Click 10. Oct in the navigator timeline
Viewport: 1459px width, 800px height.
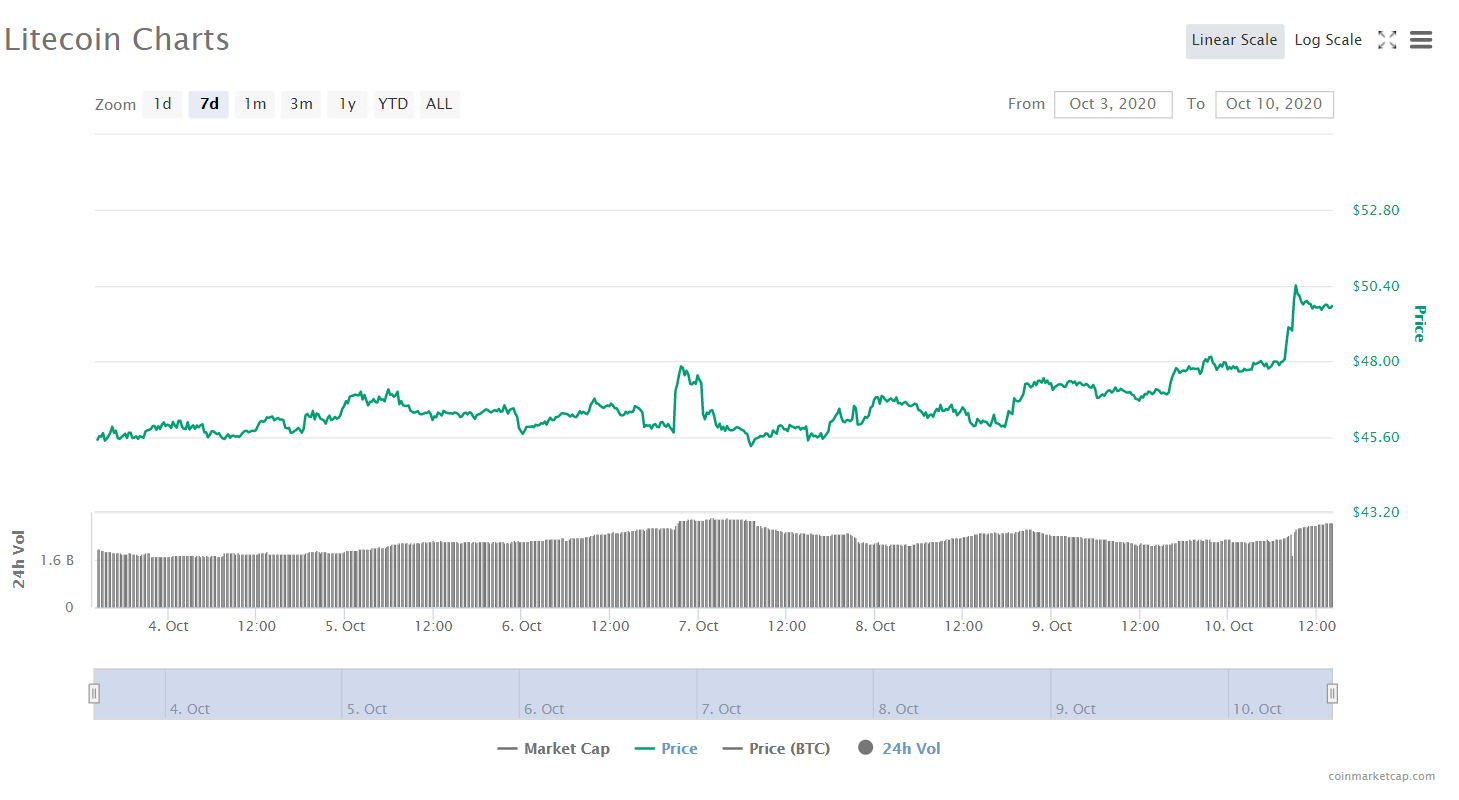coord(1257,709)
